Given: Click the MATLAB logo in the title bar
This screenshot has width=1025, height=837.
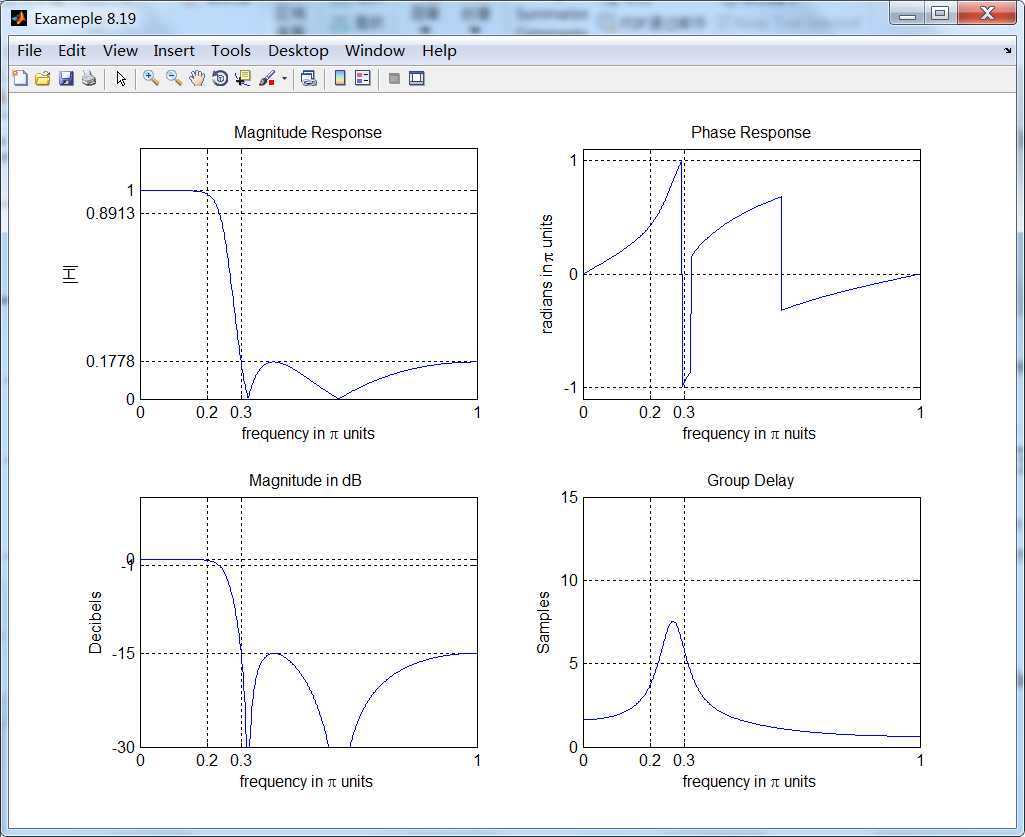Looking at the screenshot, I should (18, 18).
